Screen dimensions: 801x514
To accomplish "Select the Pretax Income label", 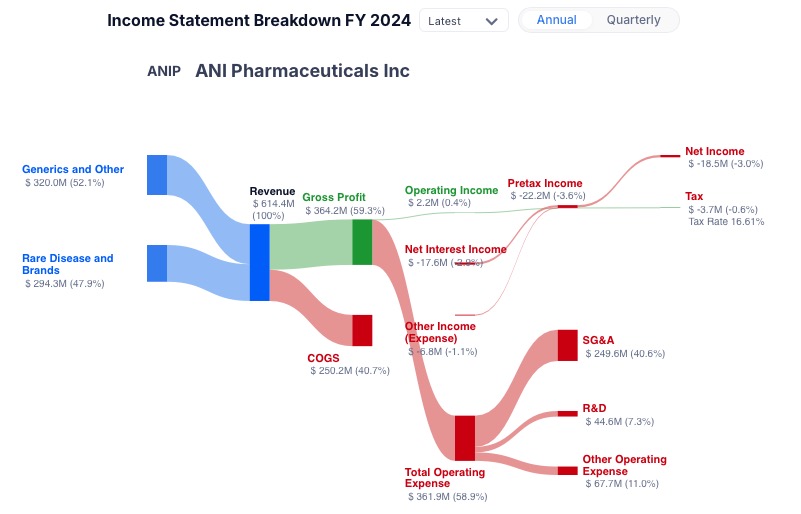I will point(544,184).
